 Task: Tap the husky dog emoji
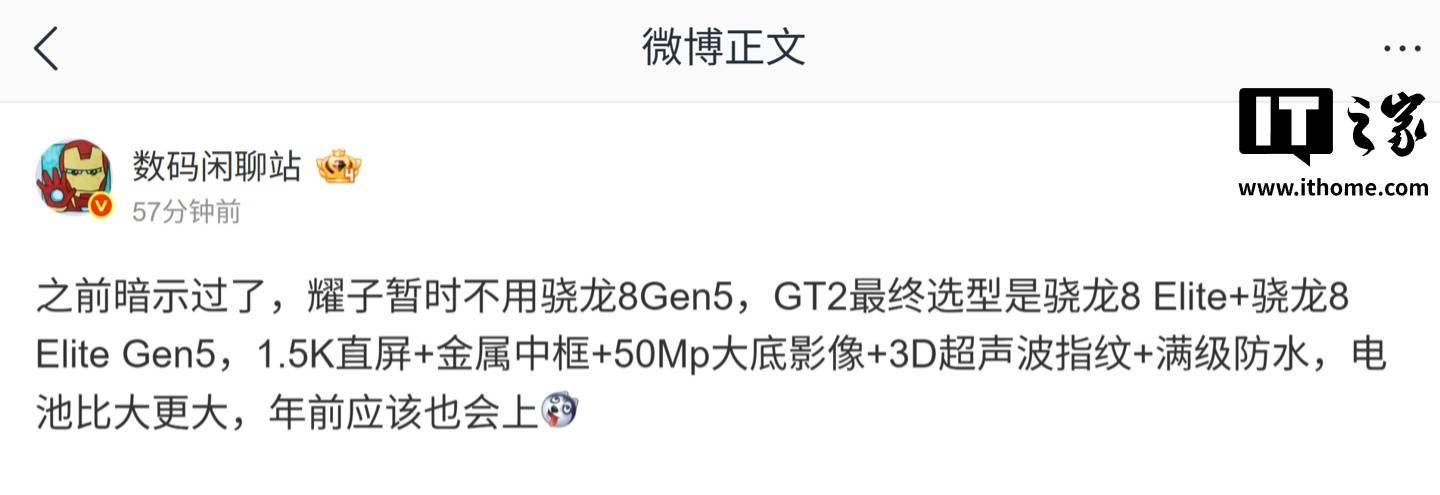[x=558, y=410]
